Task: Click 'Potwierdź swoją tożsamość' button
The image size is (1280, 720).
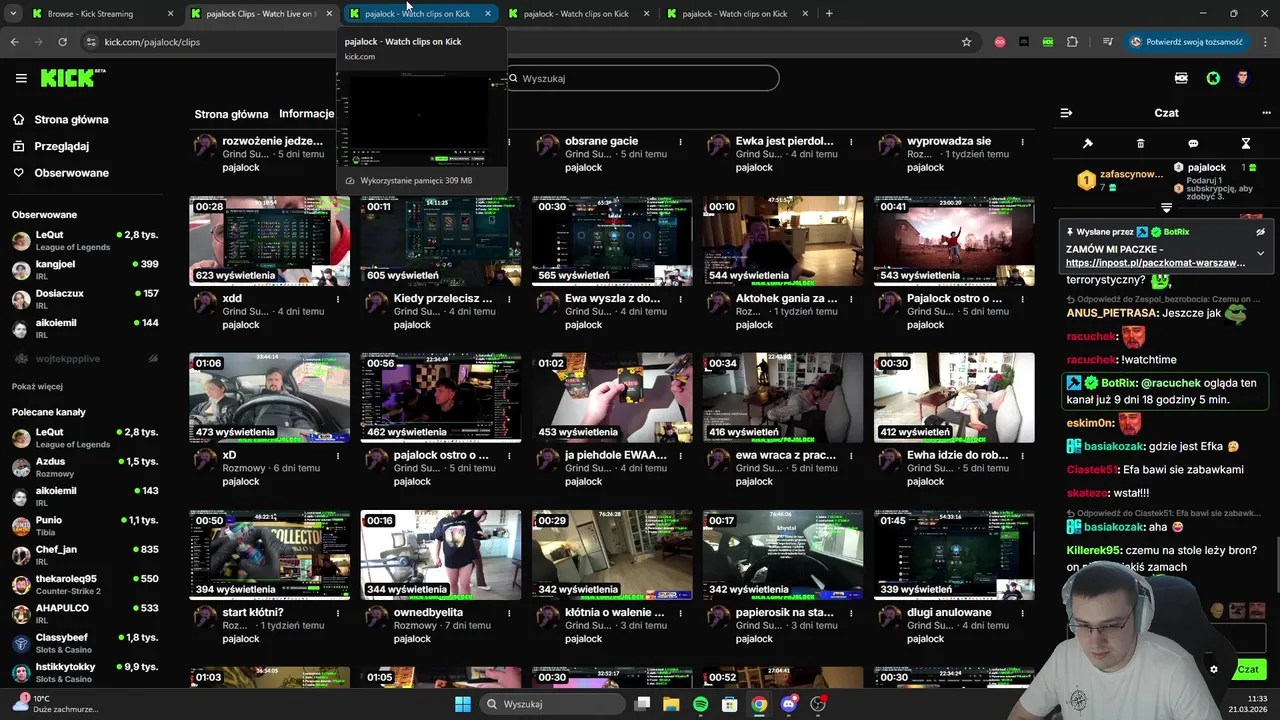Action: [x=1186, y=42]
